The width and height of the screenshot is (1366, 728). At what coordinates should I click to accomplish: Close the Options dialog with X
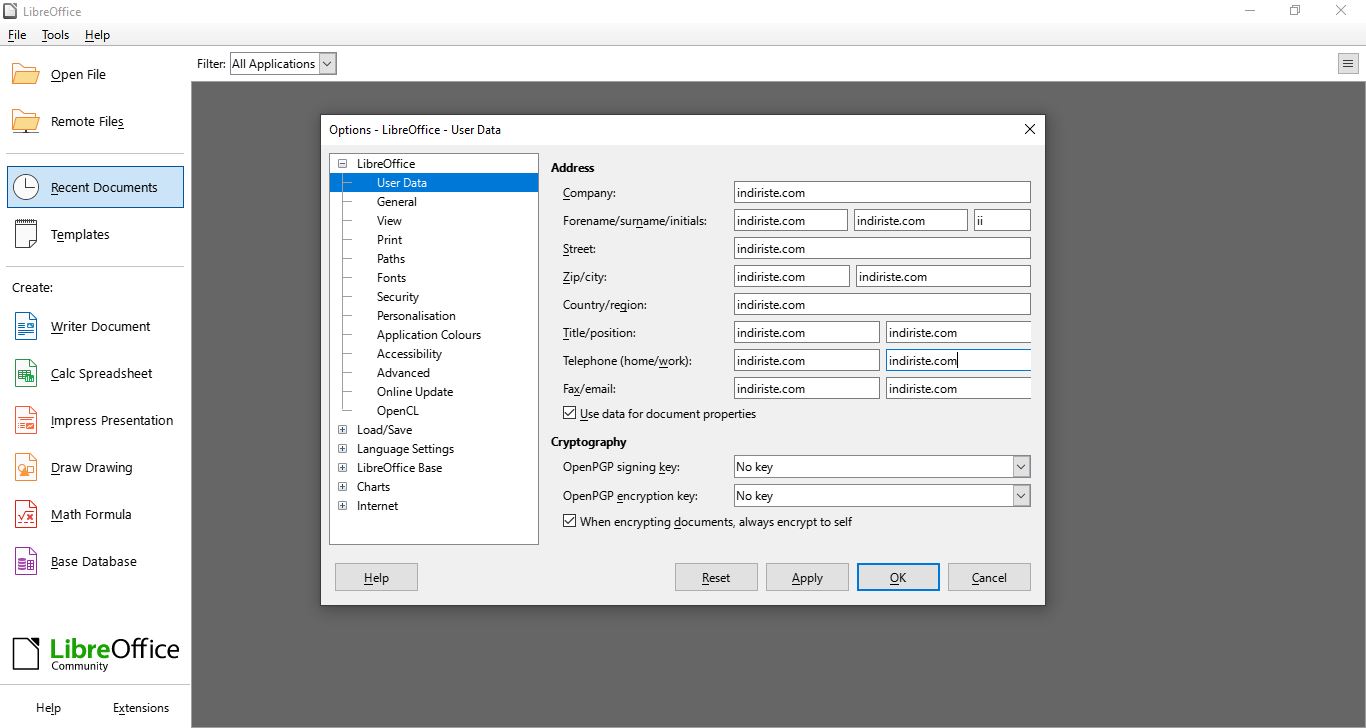(1030, 129)
